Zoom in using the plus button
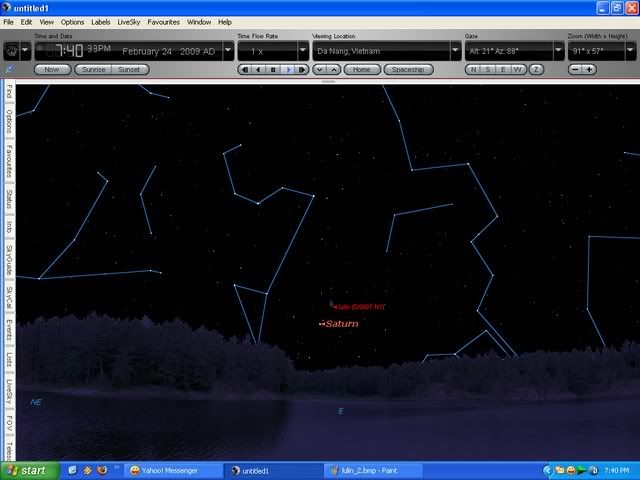The height and width of the screenshot is (480, 640). click(589, 70)
